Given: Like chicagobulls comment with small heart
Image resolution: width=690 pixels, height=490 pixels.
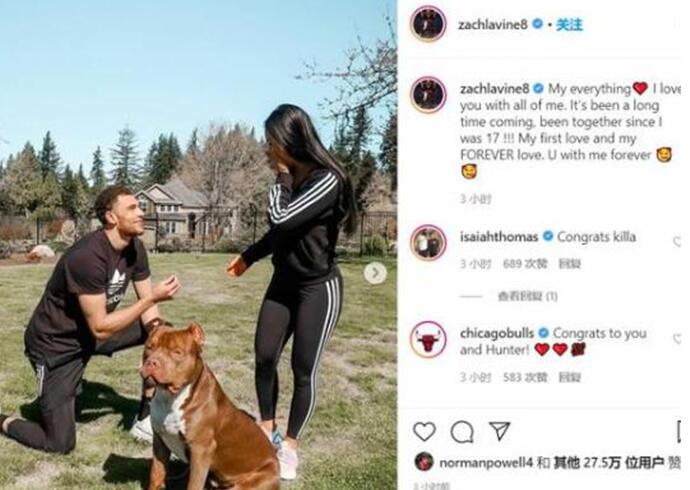Looking at the screenshot, I should coord(677,338).
